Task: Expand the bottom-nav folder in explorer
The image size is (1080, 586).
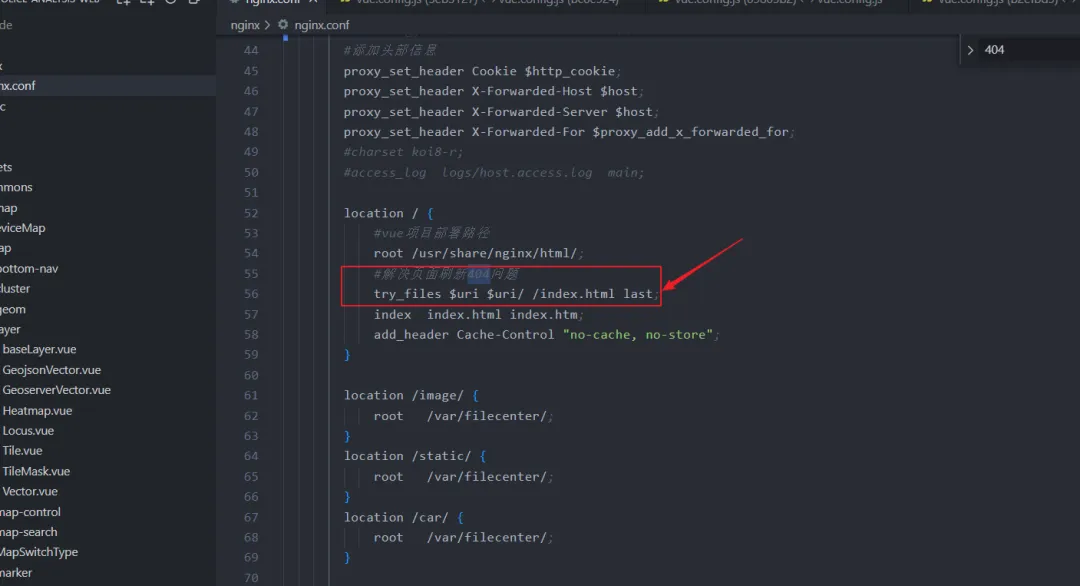Action: [x=29, y=269]
